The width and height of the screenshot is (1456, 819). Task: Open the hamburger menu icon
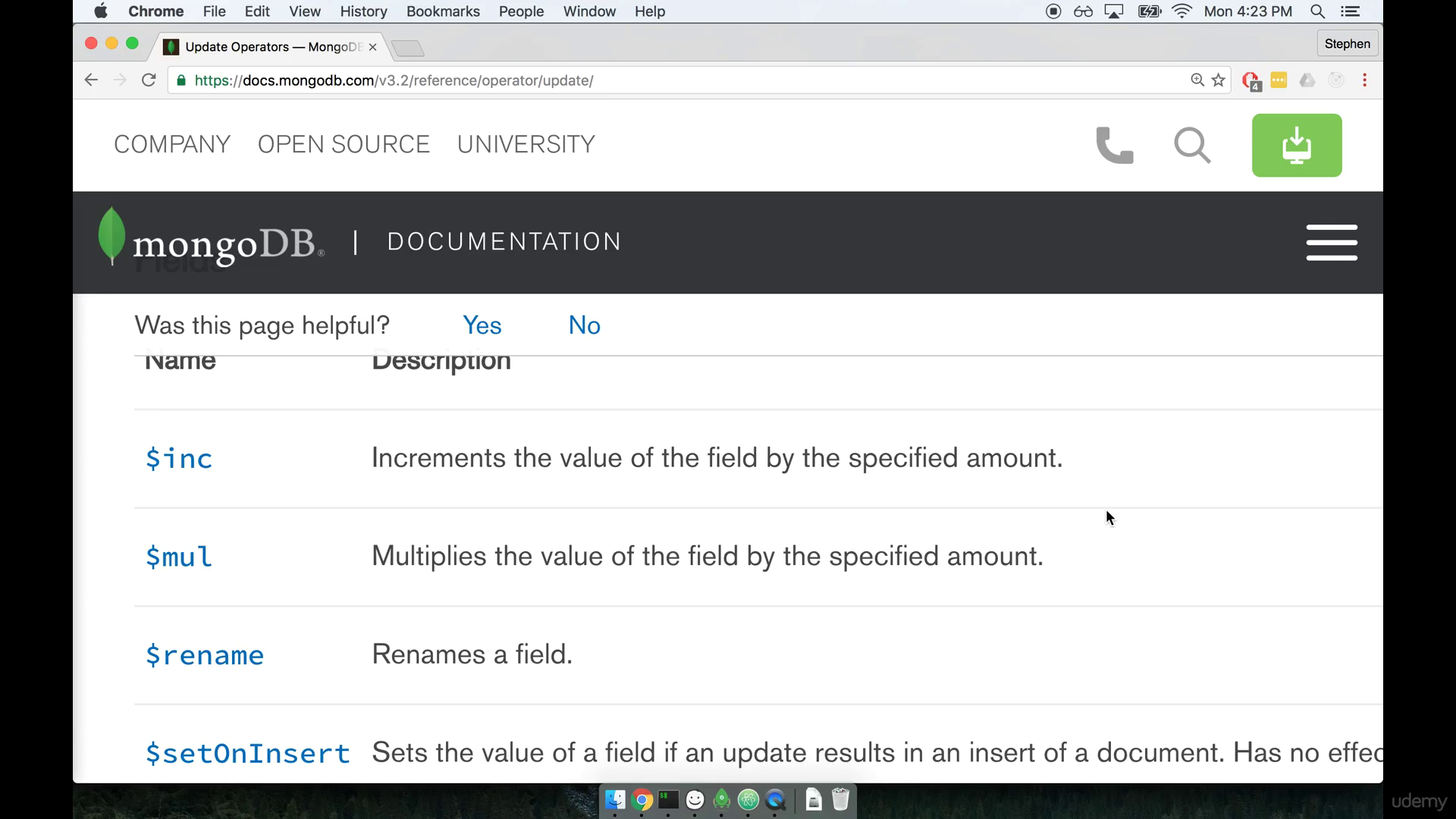[1332, 243]
